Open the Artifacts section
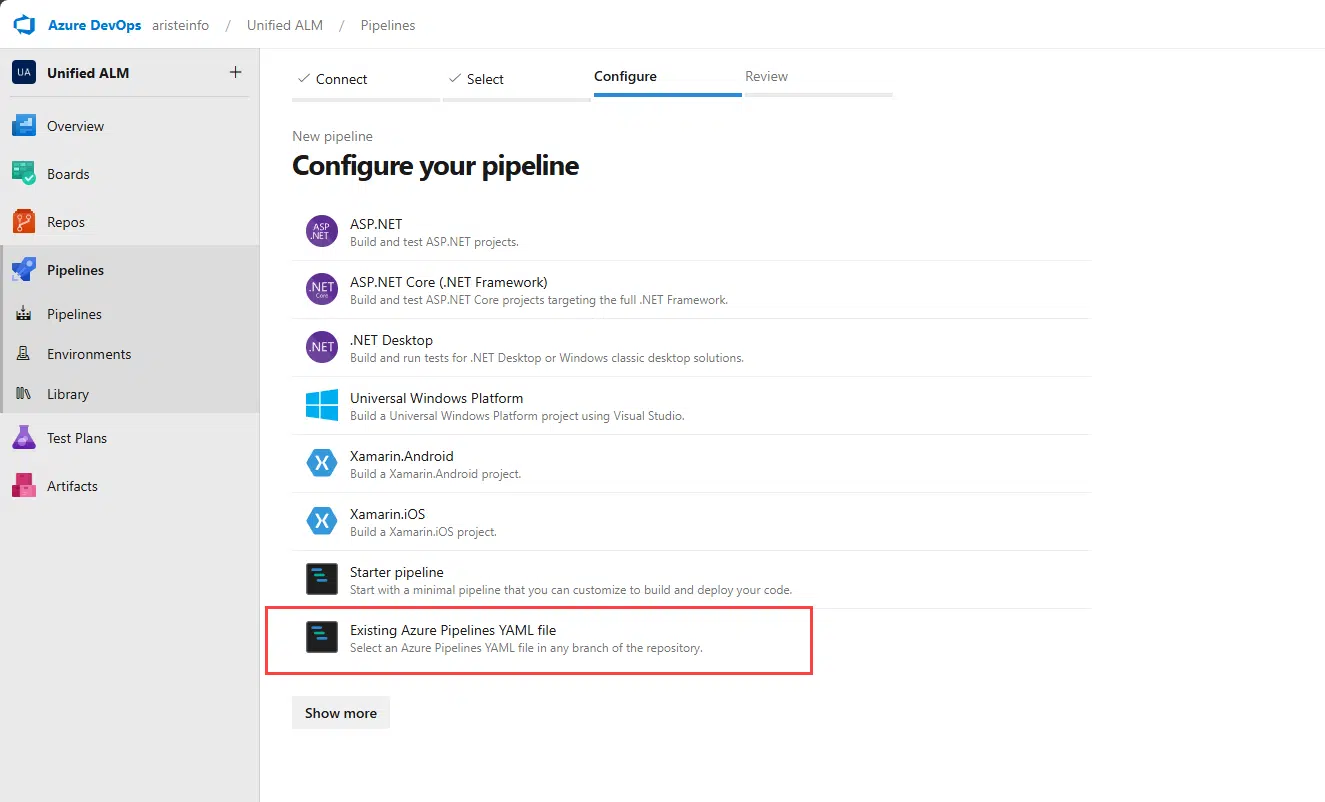 72,485
